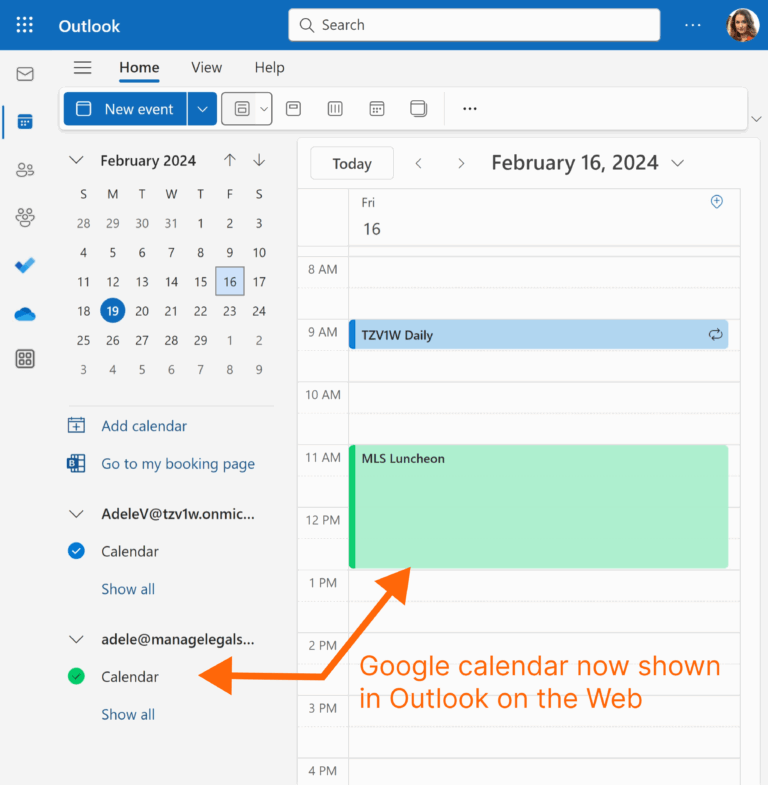This screenshot has width=768, height=785.
Task: Select the Home tab
Action: tap(139, 68)
